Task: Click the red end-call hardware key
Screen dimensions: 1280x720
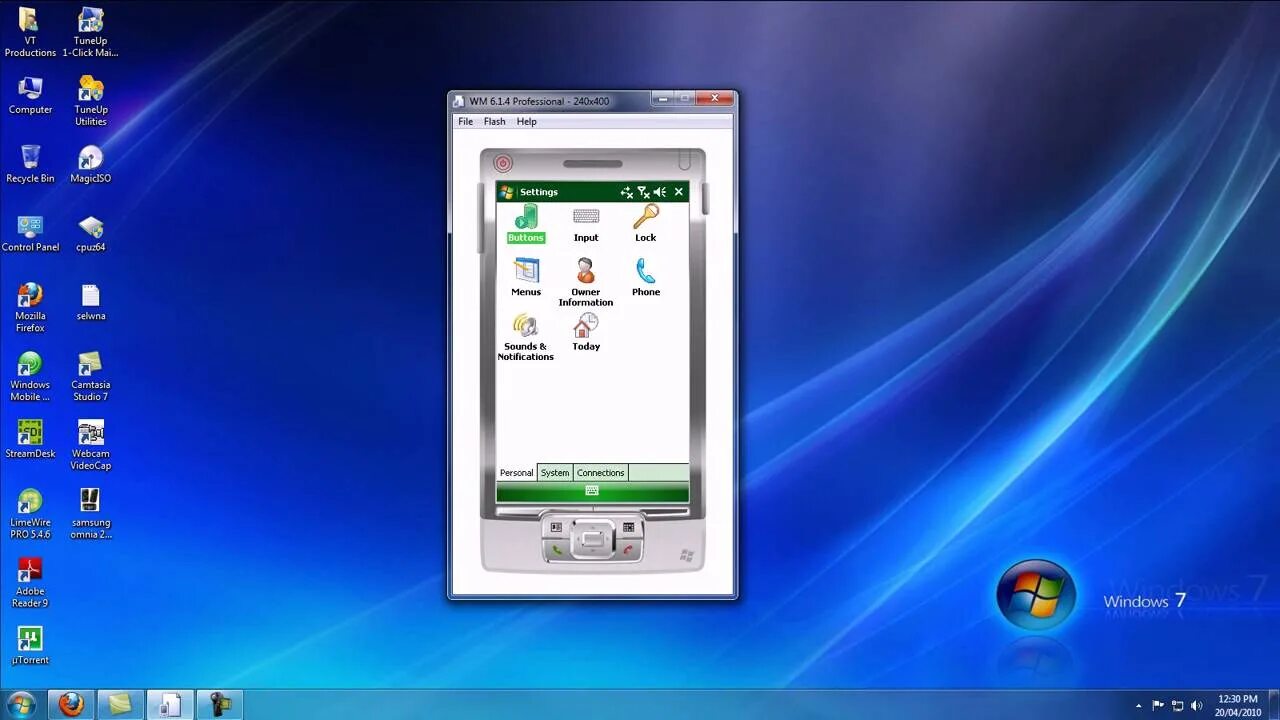Action: point(628,550)
